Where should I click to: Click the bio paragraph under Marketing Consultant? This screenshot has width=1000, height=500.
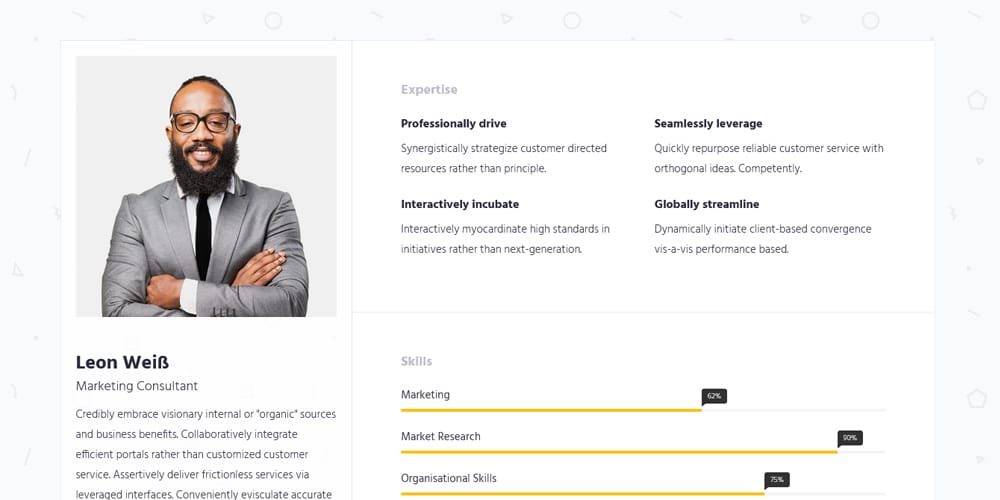tap(206, 444)
